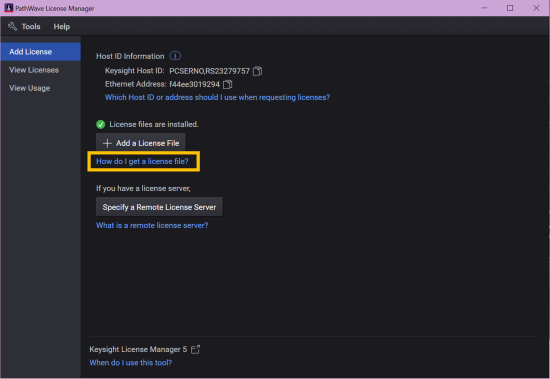Open 'When do I use this tool?' link
550x379 pixels.
click(131, 363)
